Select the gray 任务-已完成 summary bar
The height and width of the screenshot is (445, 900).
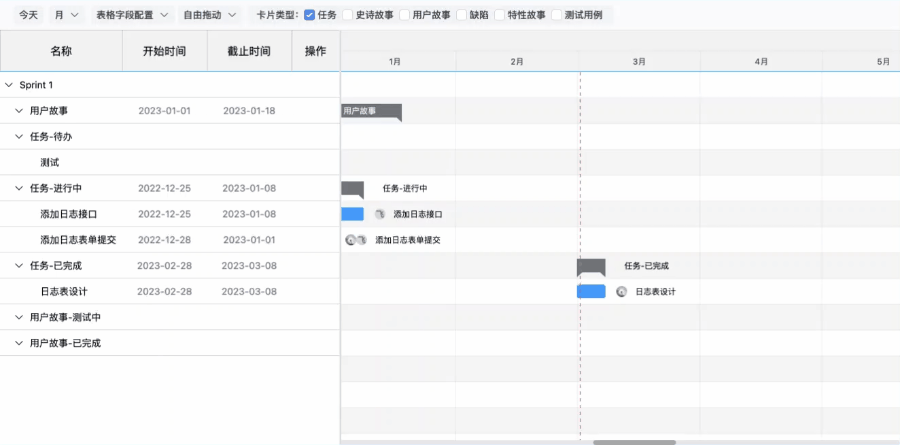[x=591, y=266]
